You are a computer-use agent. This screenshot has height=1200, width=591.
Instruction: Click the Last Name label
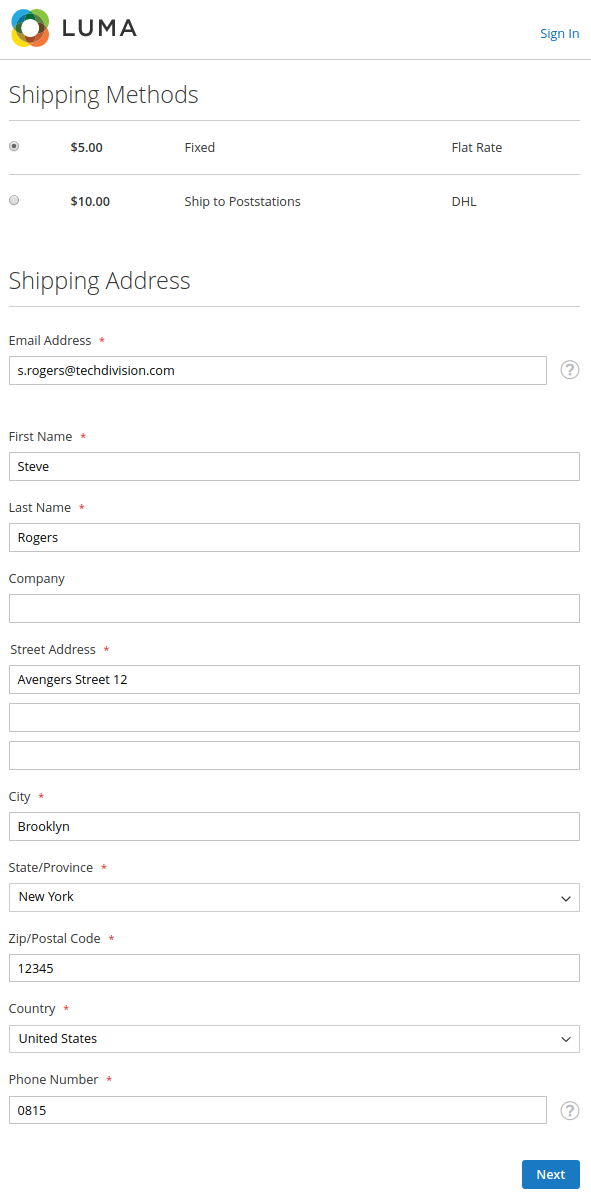40,507
